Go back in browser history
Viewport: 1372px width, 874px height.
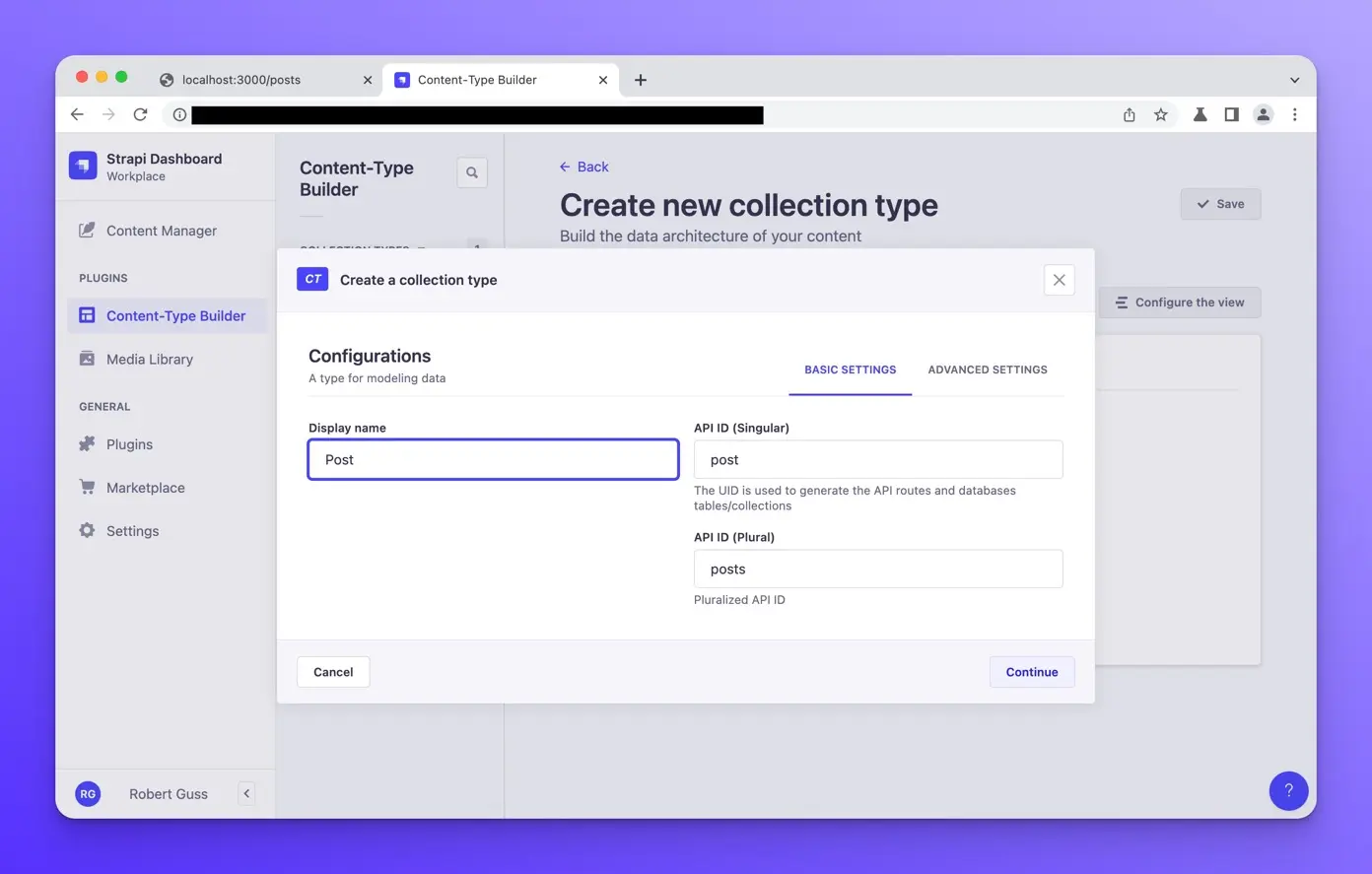click(77, 114)
